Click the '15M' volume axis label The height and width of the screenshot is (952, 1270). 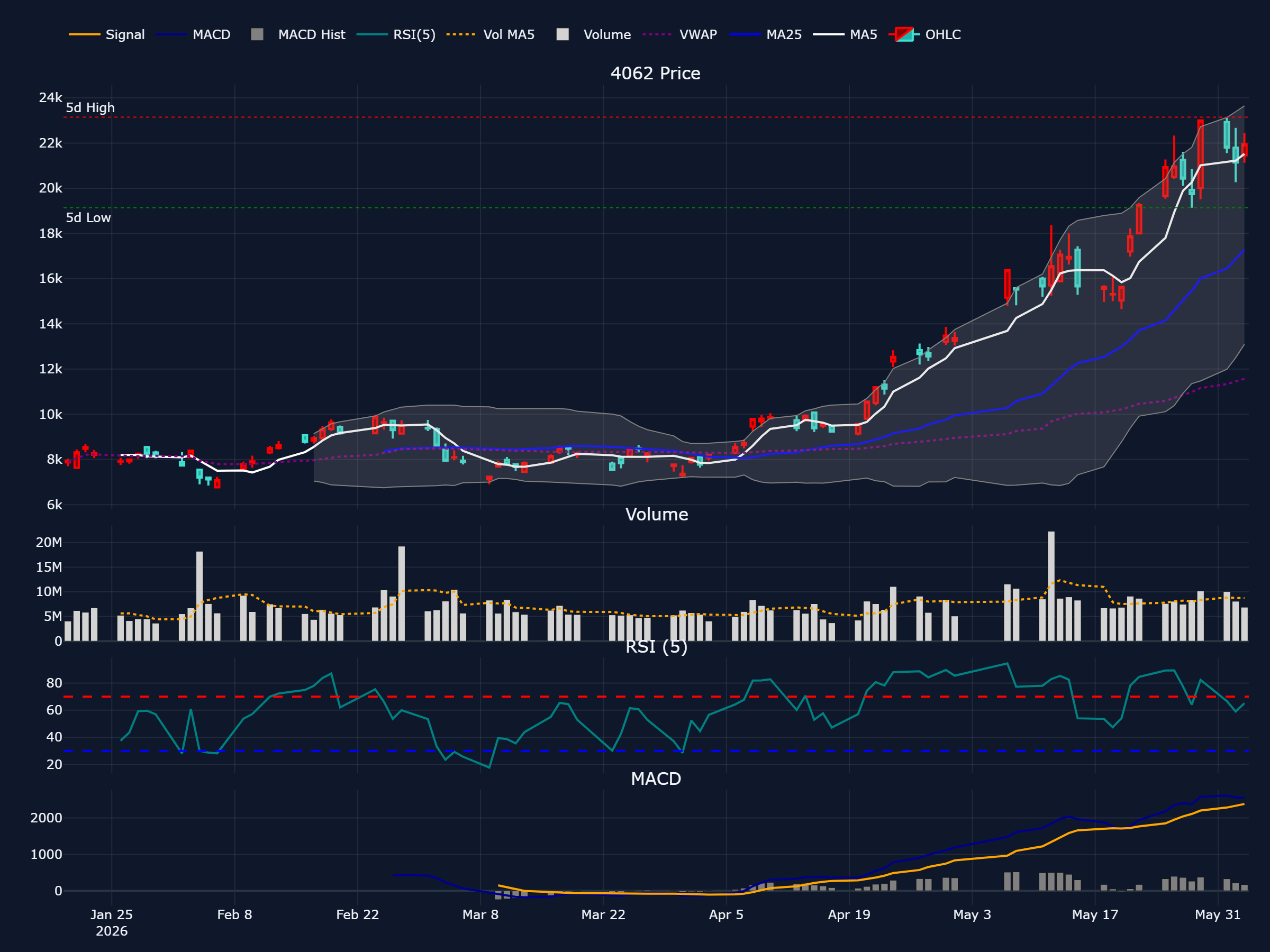coord(49,567)
